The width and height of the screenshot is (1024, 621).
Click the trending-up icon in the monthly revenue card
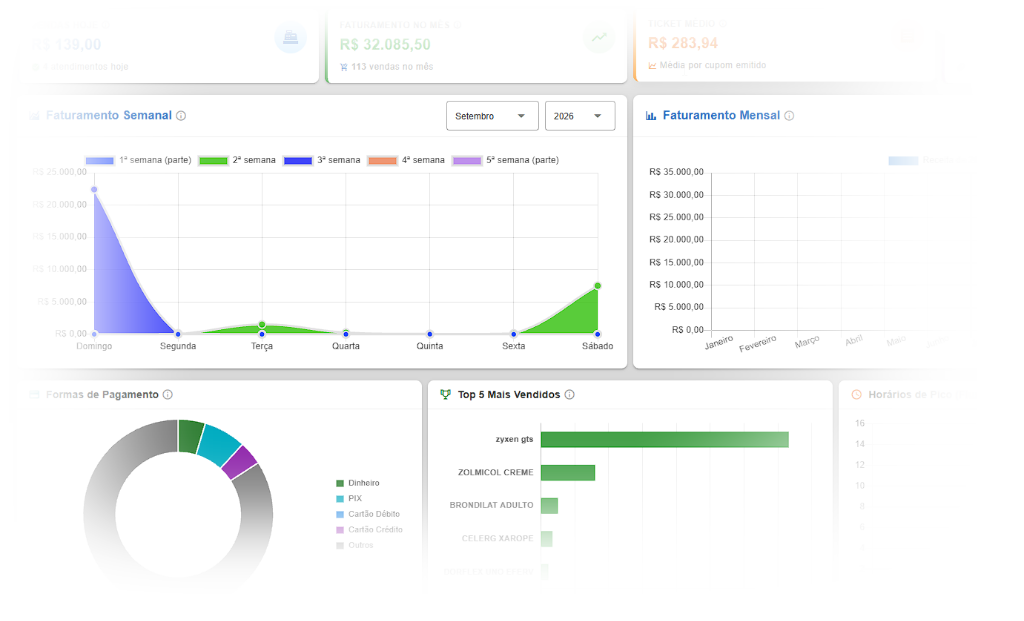599,38
